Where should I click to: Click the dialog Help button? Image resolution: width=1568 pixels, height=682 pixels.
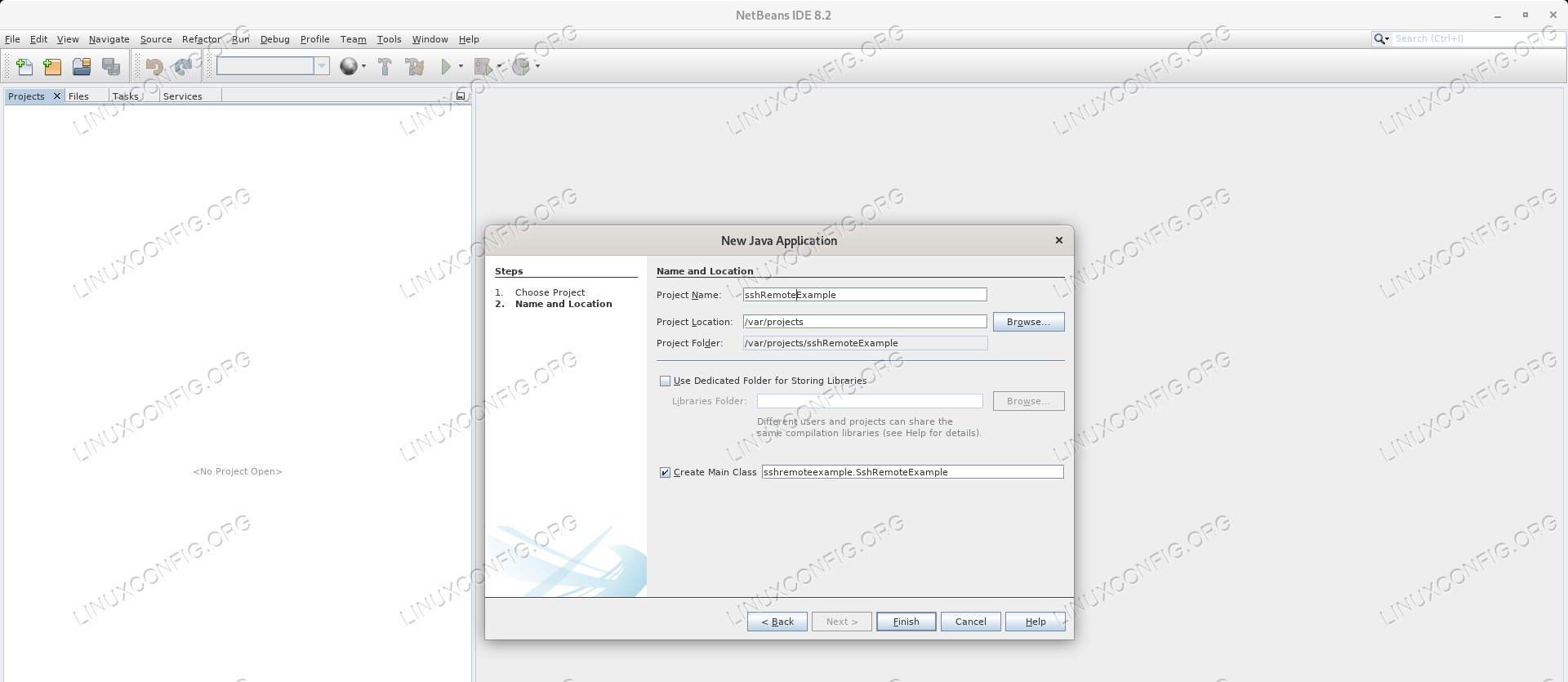[1036, 622]
